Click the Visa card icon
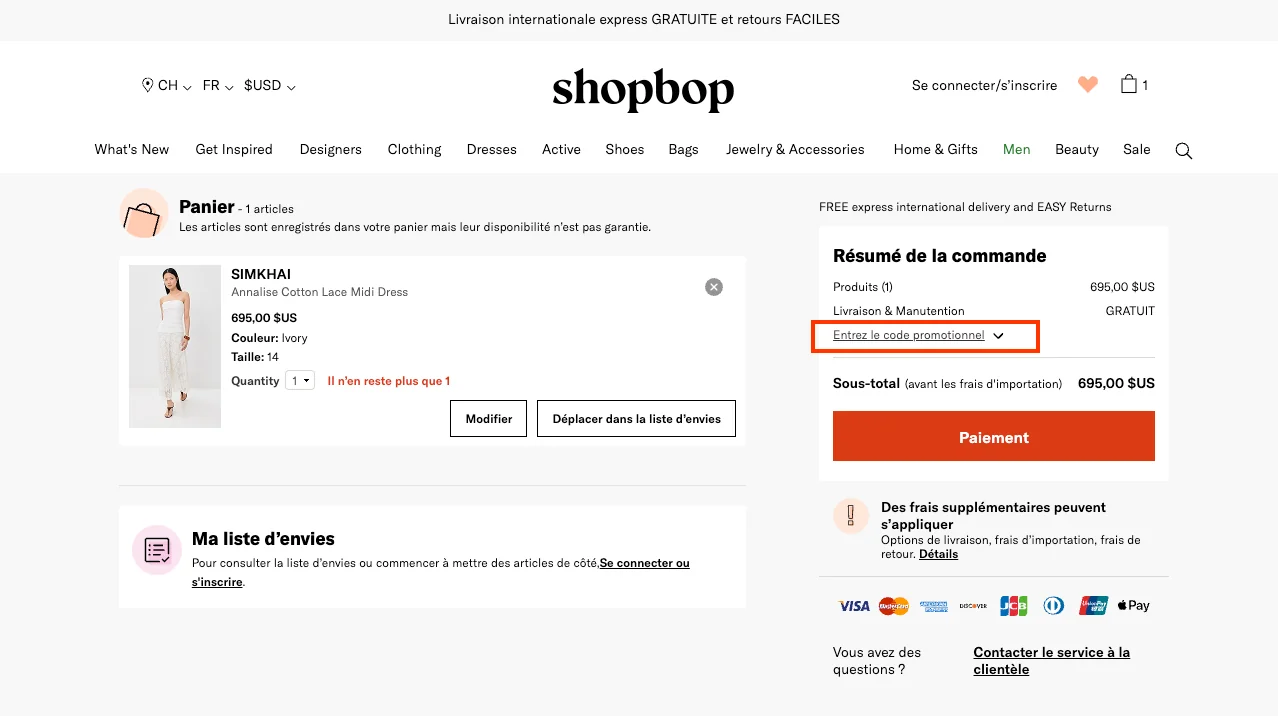This screenshot has height=716, width=1278. tap(853, 605)
